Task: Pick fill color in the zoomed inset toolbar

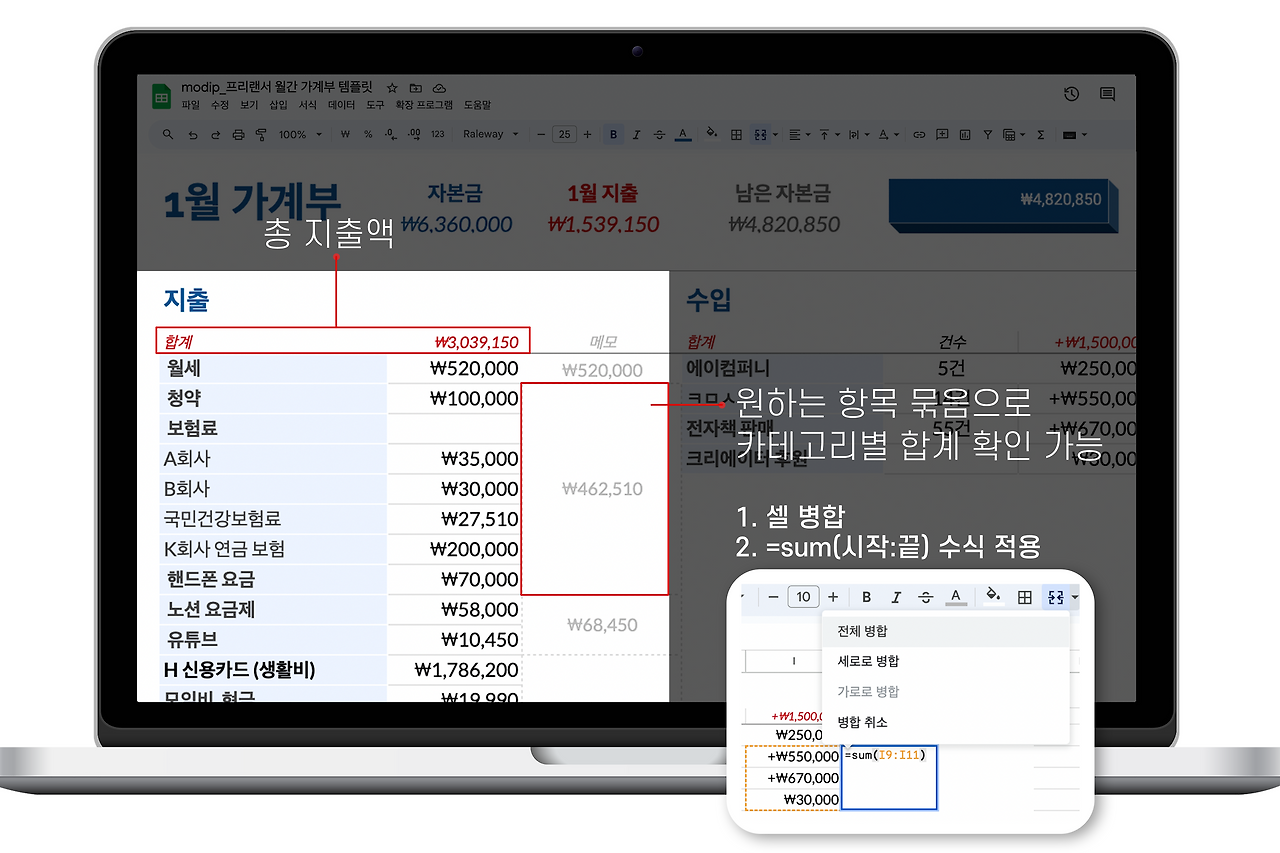Action: pyautogui.click(x=992, y=596)
